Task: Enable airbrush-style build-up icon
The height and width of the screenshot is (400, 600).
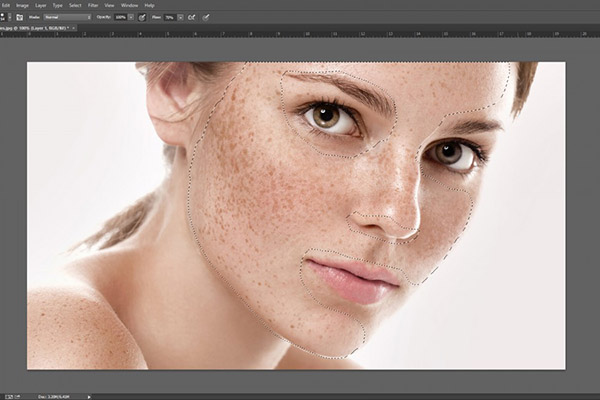Action: coord(192,17)
